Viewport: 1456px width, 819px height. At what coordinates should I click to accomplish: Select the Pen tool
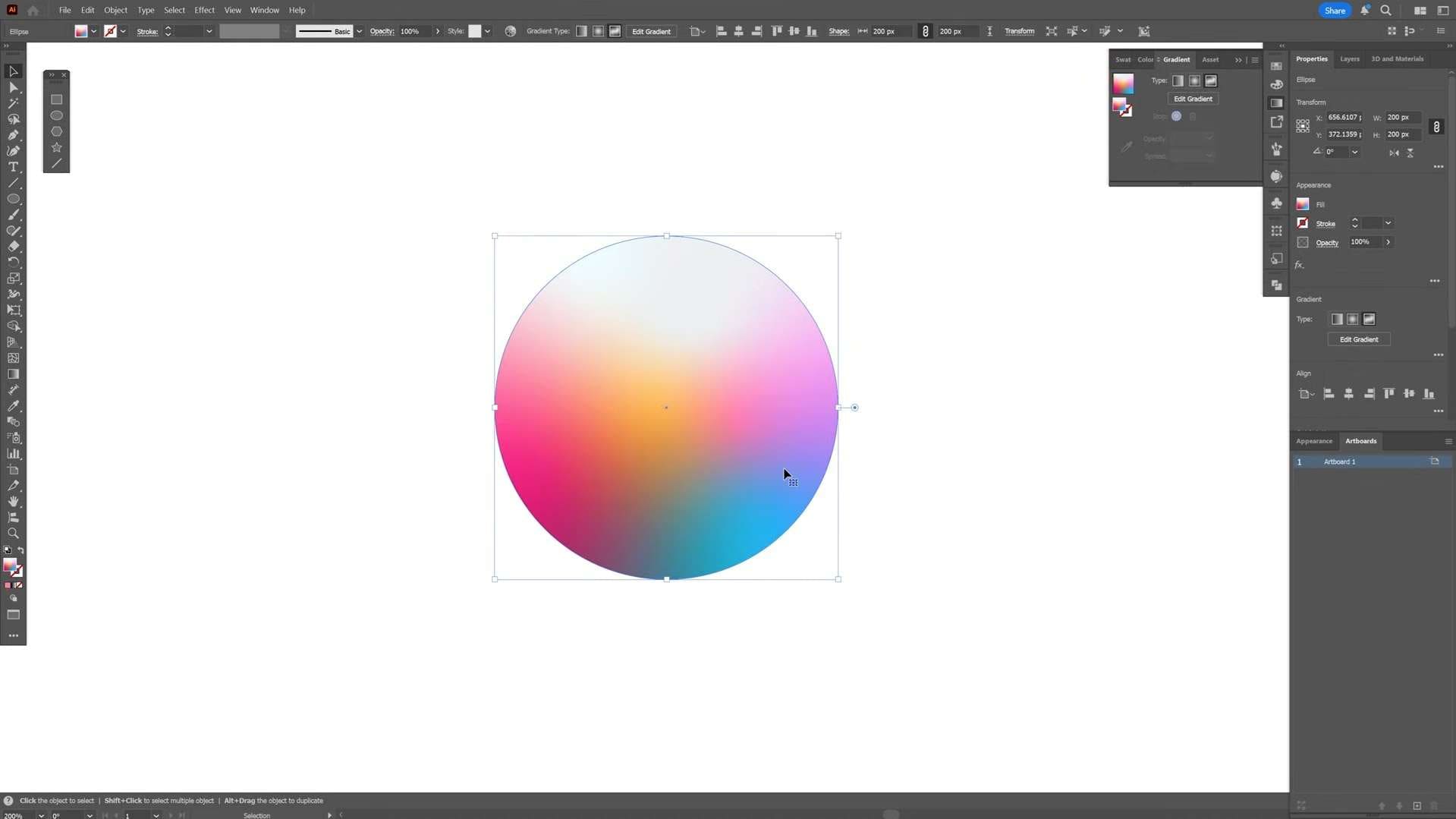(x=13, y=135)
